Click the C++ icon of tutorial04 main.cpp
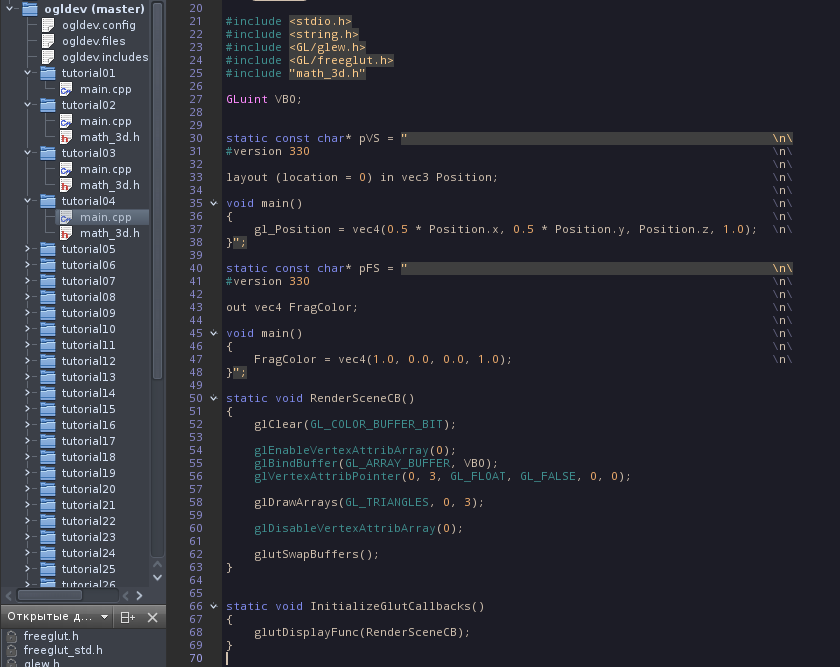 (66, 217)
